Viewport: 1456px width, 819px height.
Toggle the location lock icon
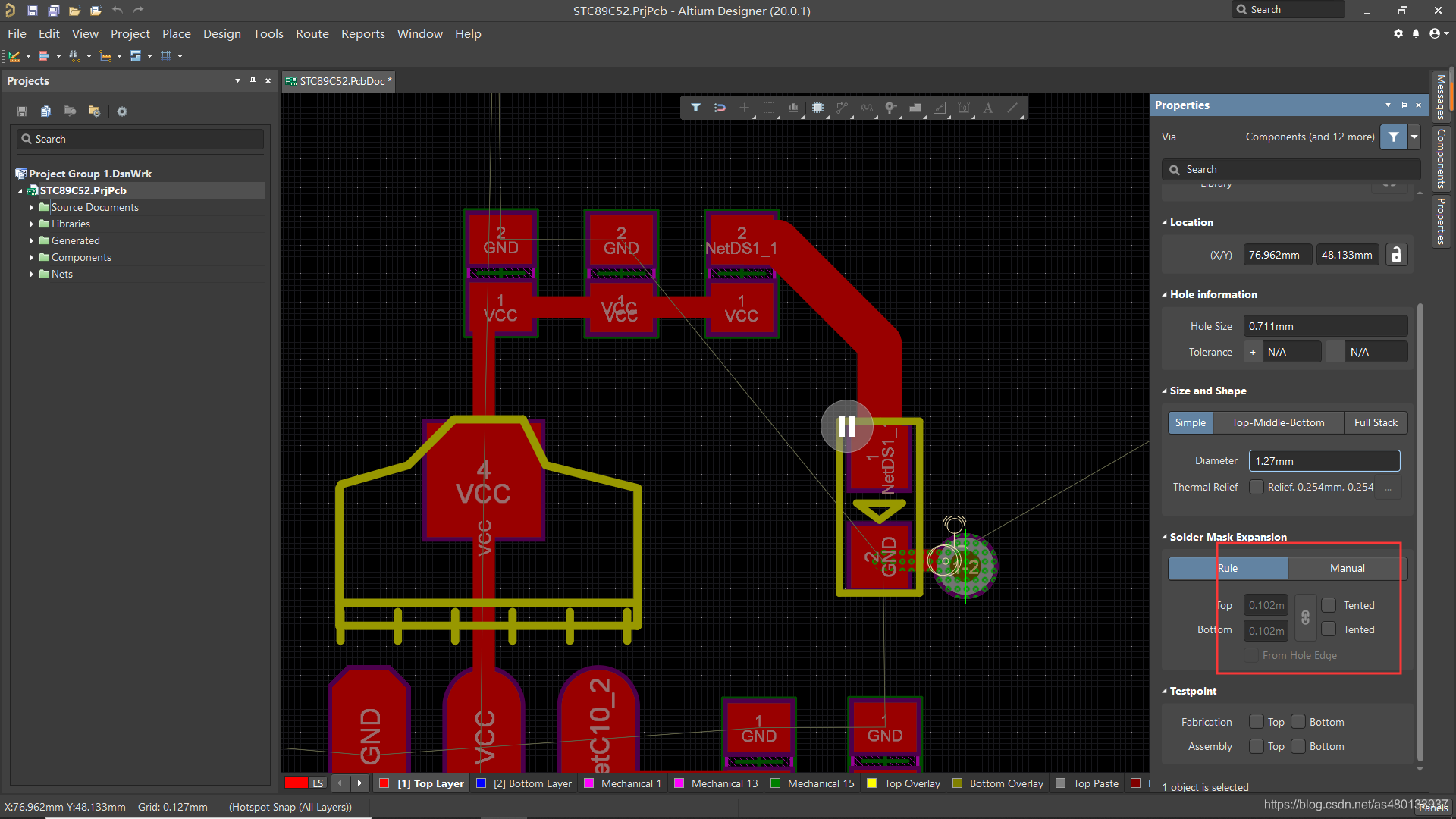point(1396,255)
